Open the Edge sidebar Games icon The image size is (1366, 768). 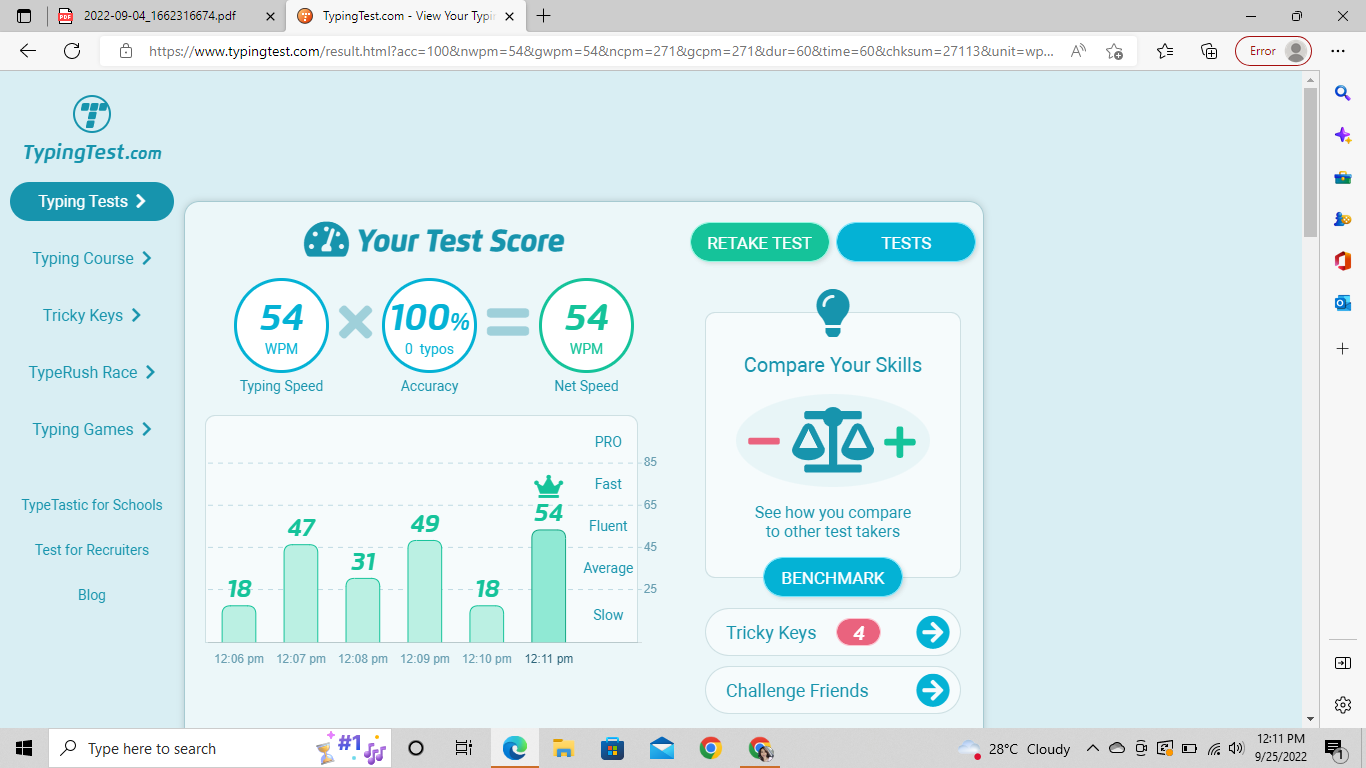coord(1343,219)
